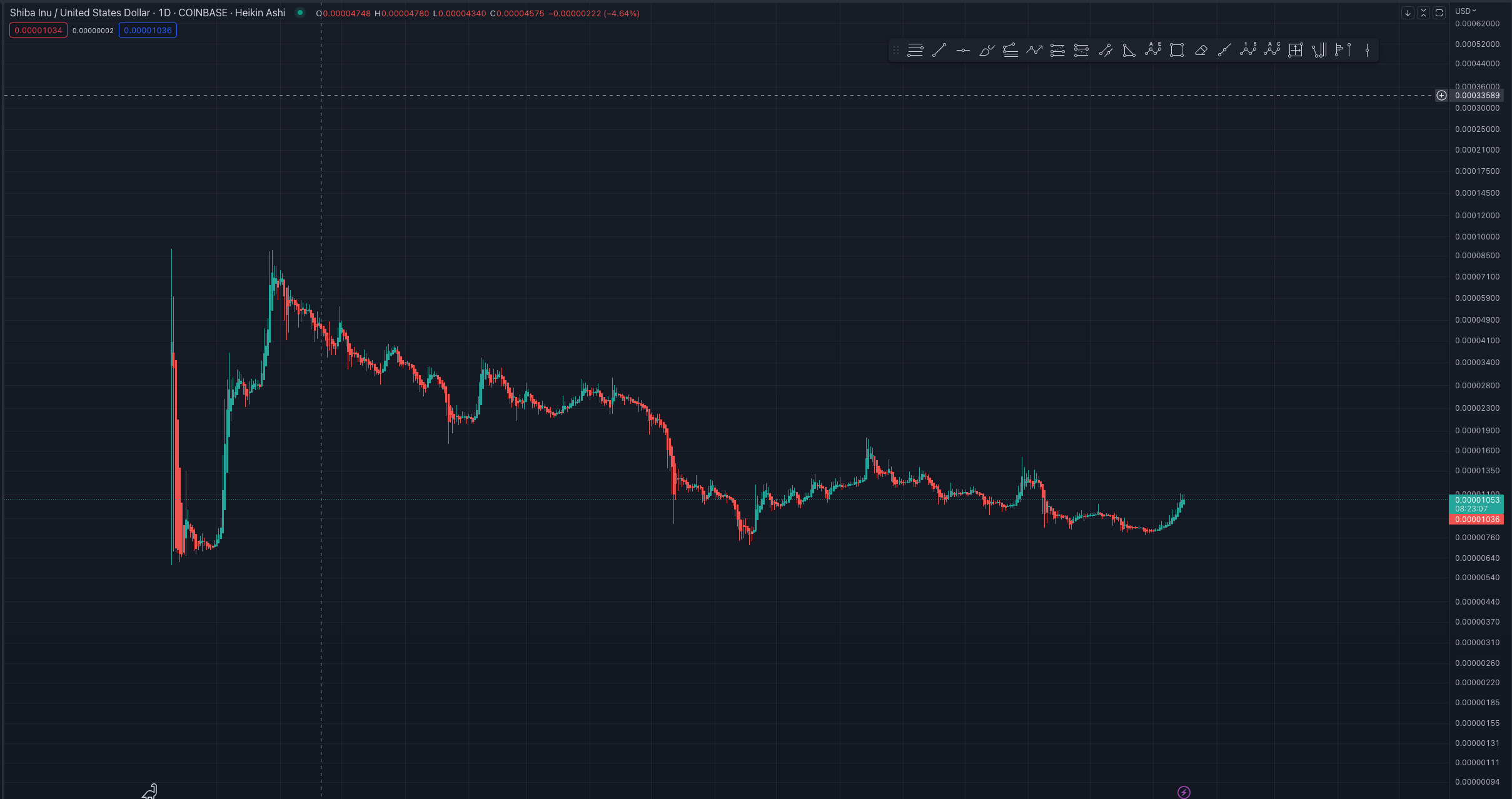This screenshot has width=1512, height=799.
Task: Select the Eraser tool
Action: pyautogui.click(x=1201, y=51)
